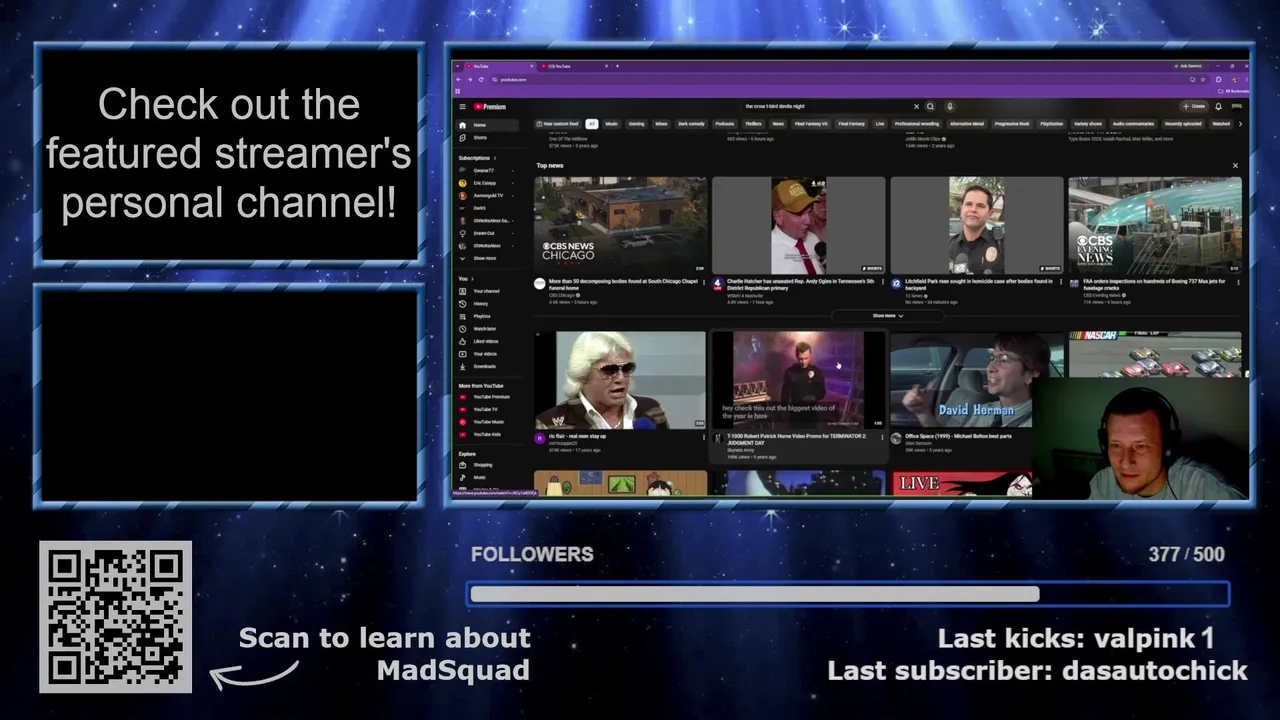Viewport: 1280px width, 720px height.
Task: Select the Podcasts filter chip
Action: click(x=724, y=124)
